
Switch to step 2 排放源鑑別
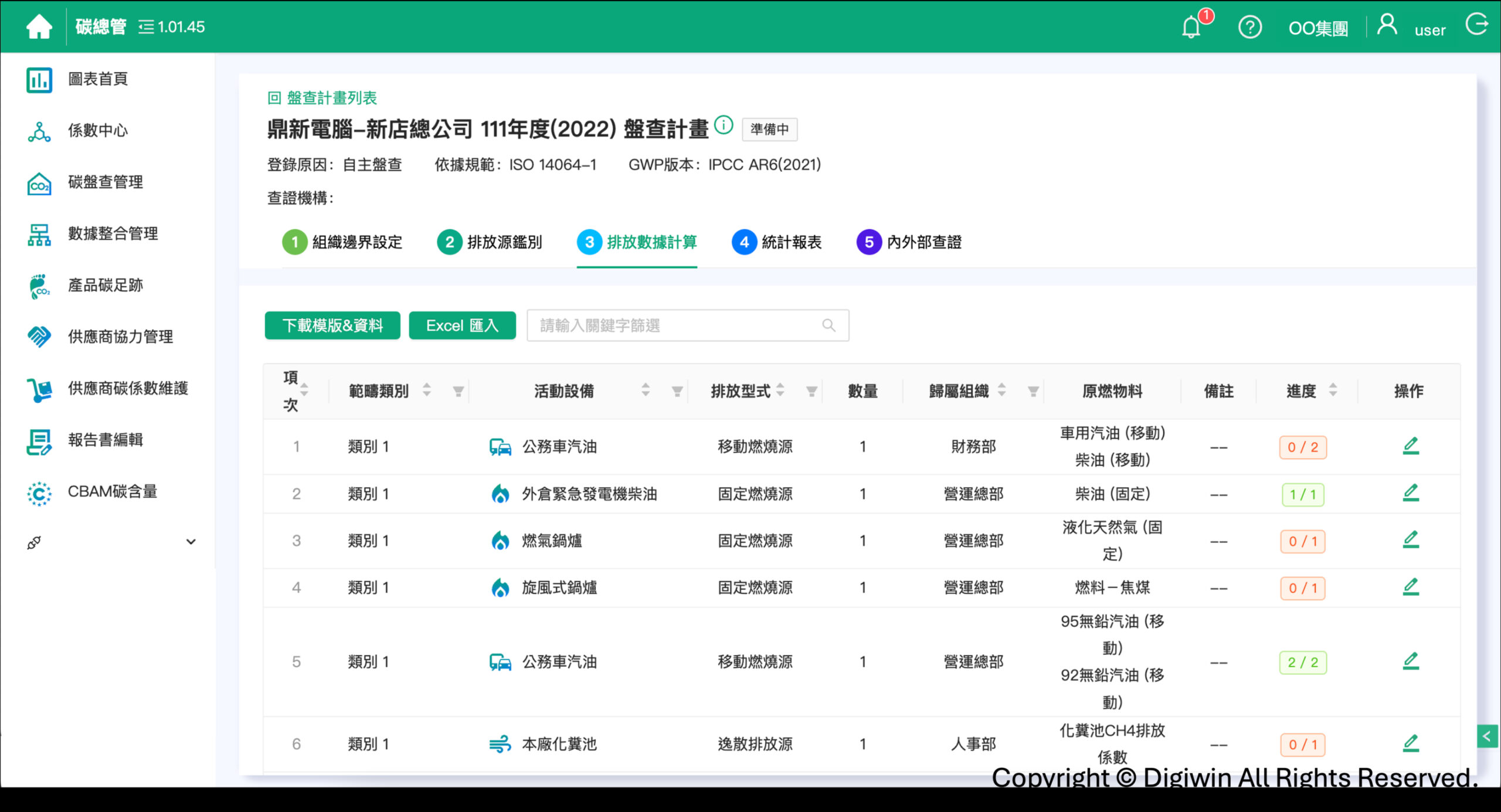tap(490, 242)
